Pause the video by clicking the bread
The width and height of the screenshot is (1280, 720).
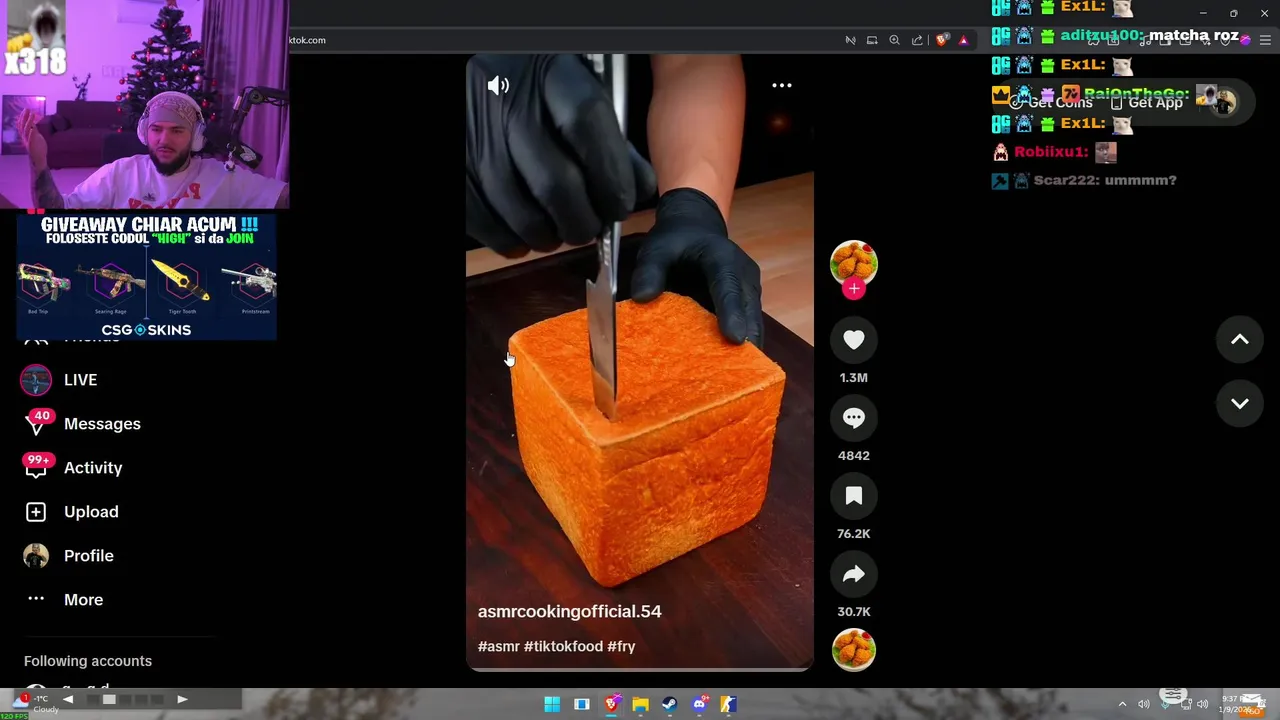click(648, 440)
